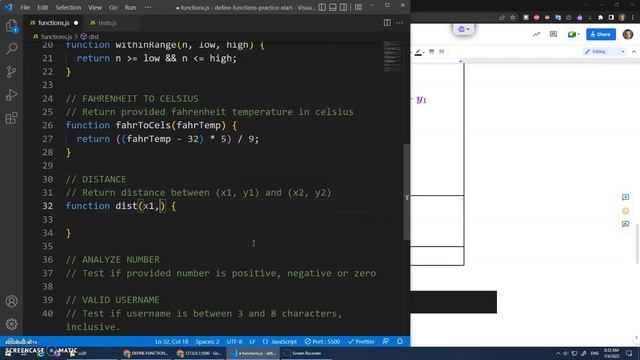The height and width of the screenshot is (360, 640).
Task: Open Windows notification center on the taskbar
Action: [x=629, y=353]
